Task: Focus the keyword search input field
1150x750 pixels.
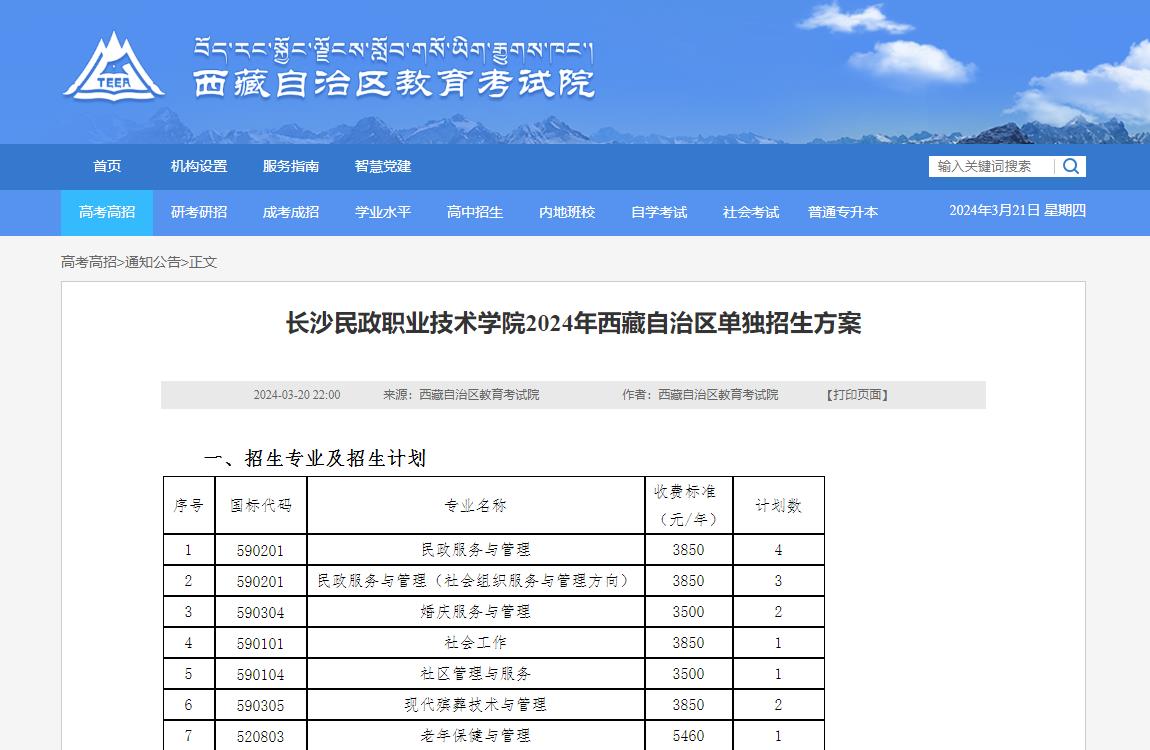Action: [x=993, y=166]
